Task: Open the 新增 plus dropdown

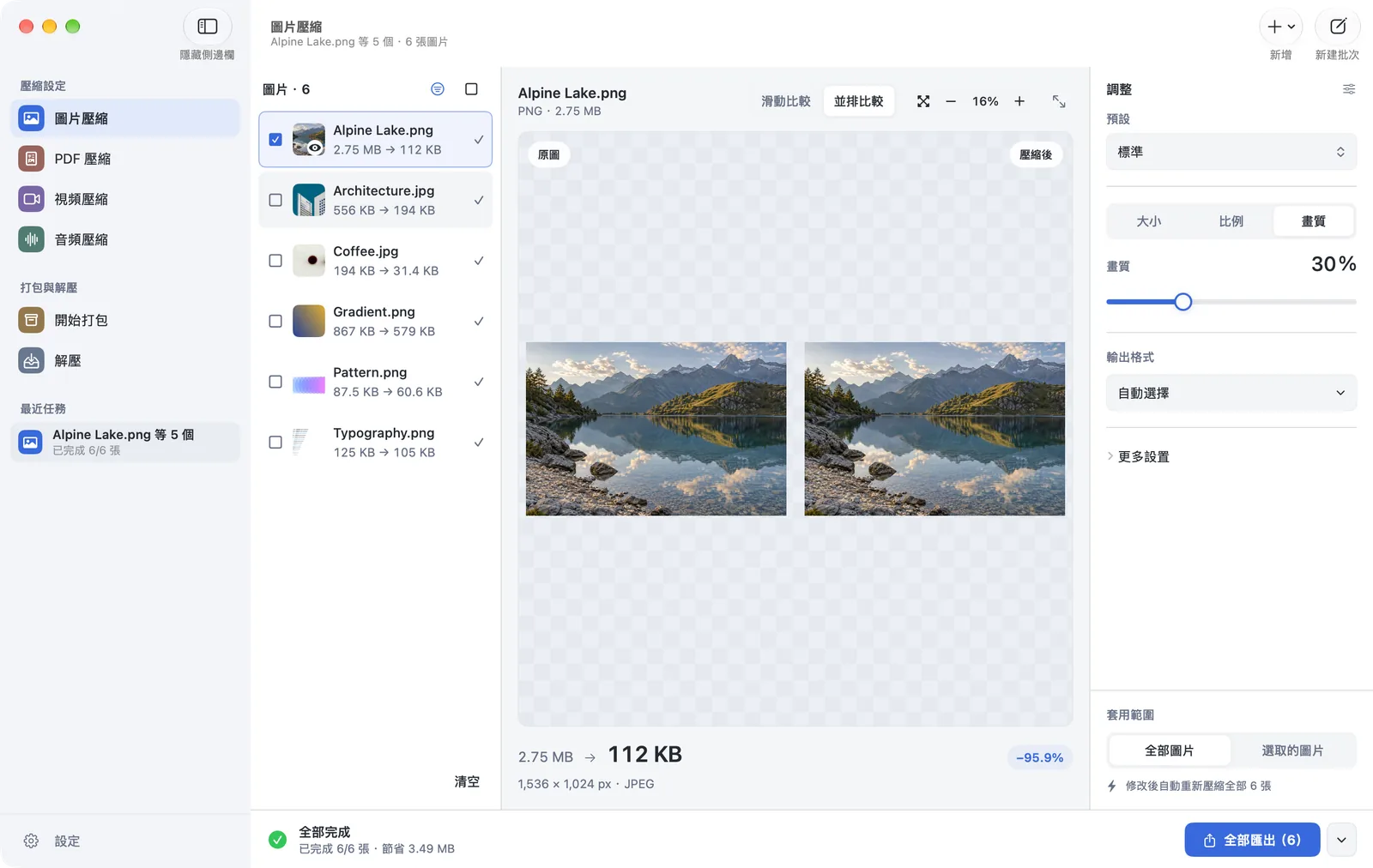Action: click(x=1281, y=27)
